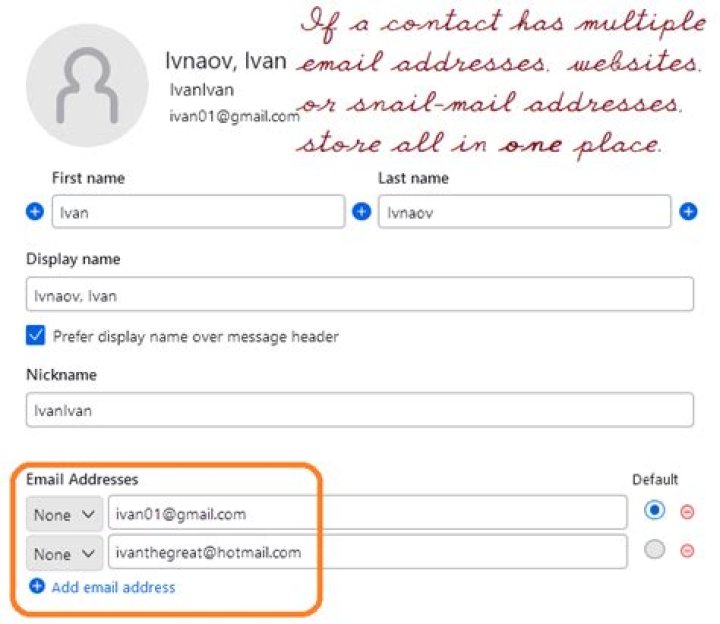720x624 pixels.
Task: Click the Last name field containing Ivnaov
Action: coord(524,212)
